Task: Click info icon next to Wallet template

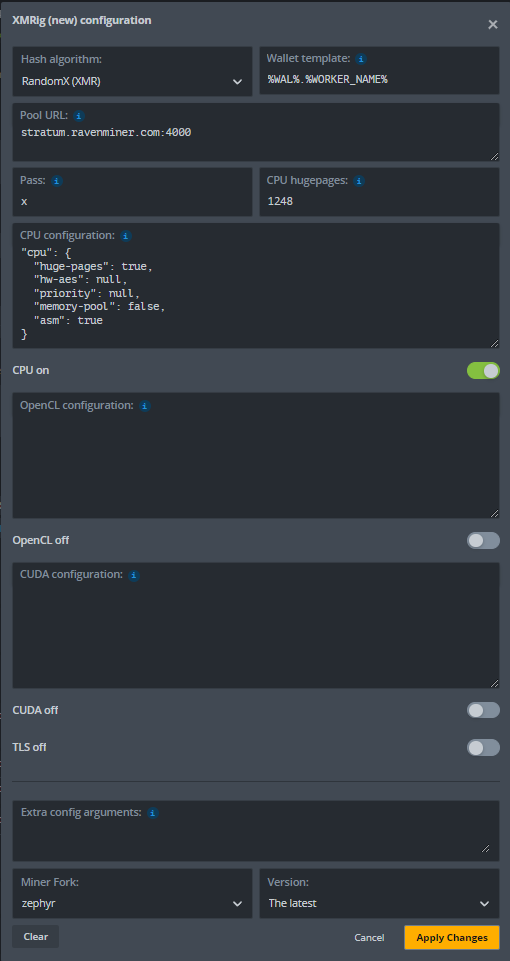Action: (362, 59)
